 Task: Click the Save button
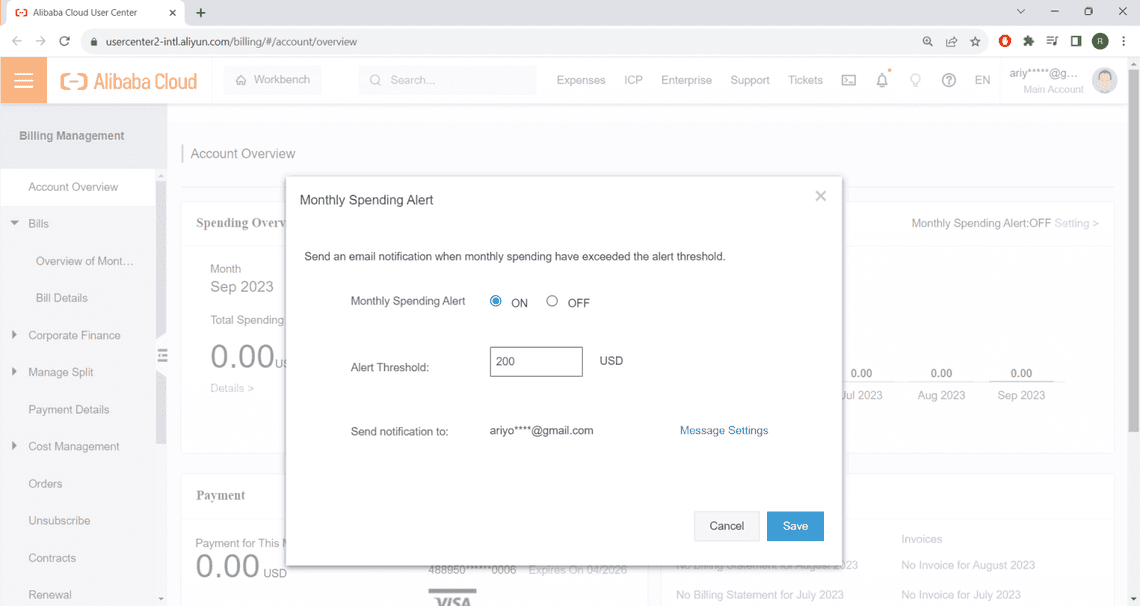[795, 526]
